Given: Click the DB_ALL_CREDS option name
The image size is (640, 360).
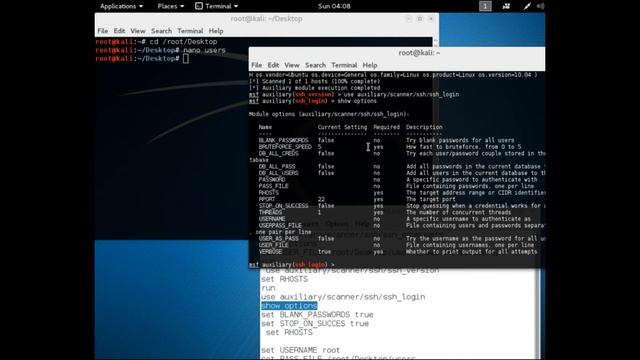Looking at the screenshot, I should pos(278,153).
